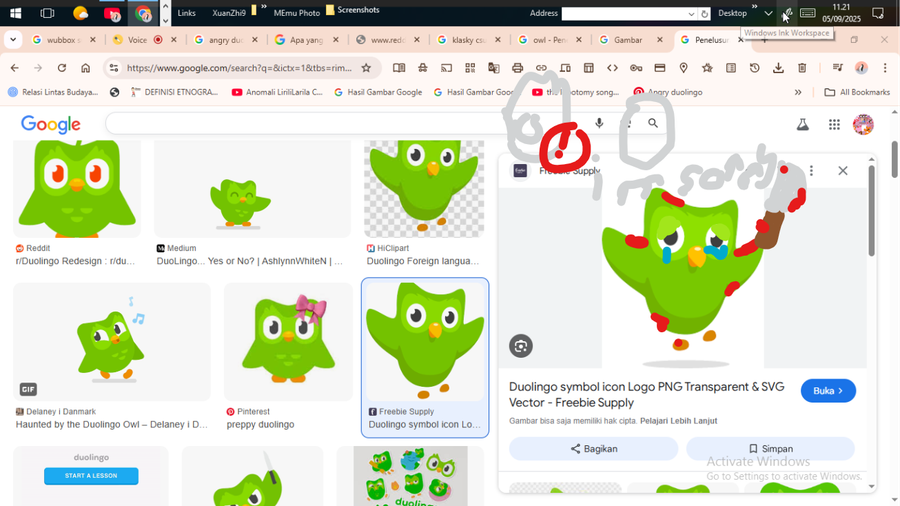Click the Bagikan share button
The width and height of the screenshot is (900, 506).
tap(593, 449)
